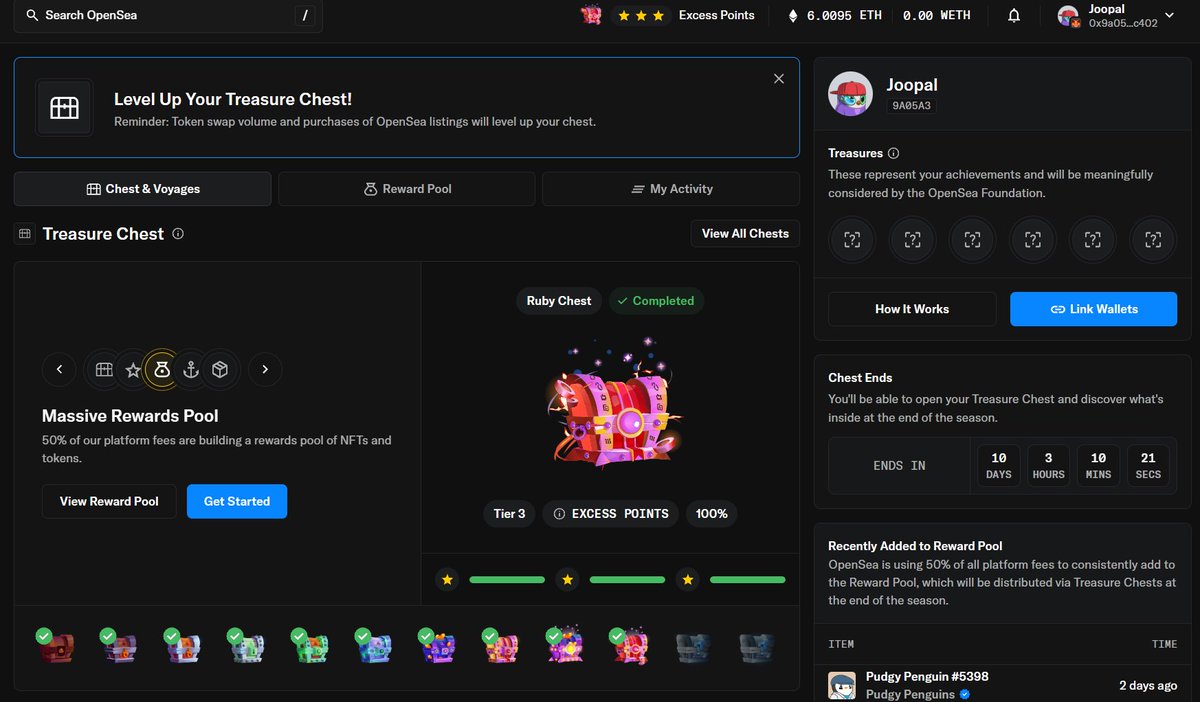Expand the account menu chevron

[1169, 16]
